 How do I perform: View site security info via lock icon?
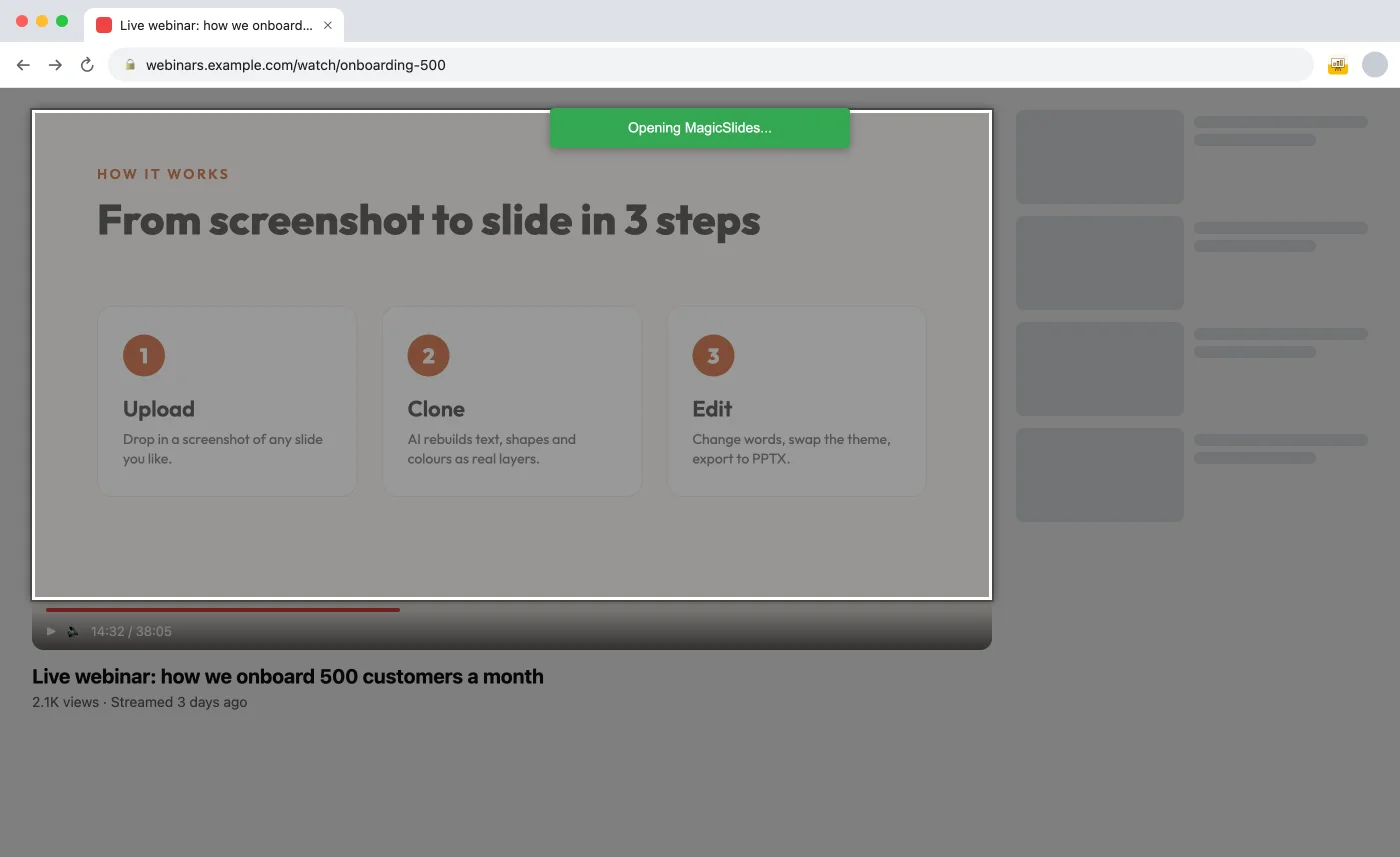pyautogui.click(x=129, y=65)
